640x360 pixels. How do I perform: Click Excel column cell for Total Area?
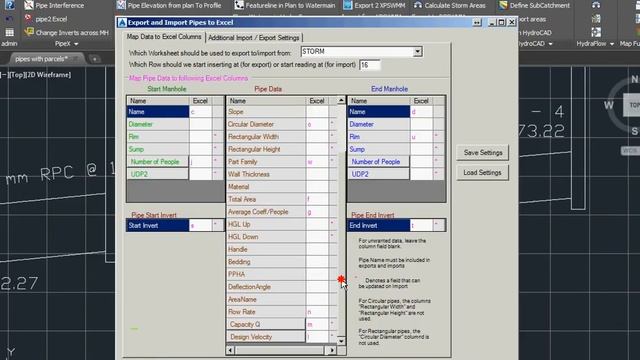pos(317,199)
